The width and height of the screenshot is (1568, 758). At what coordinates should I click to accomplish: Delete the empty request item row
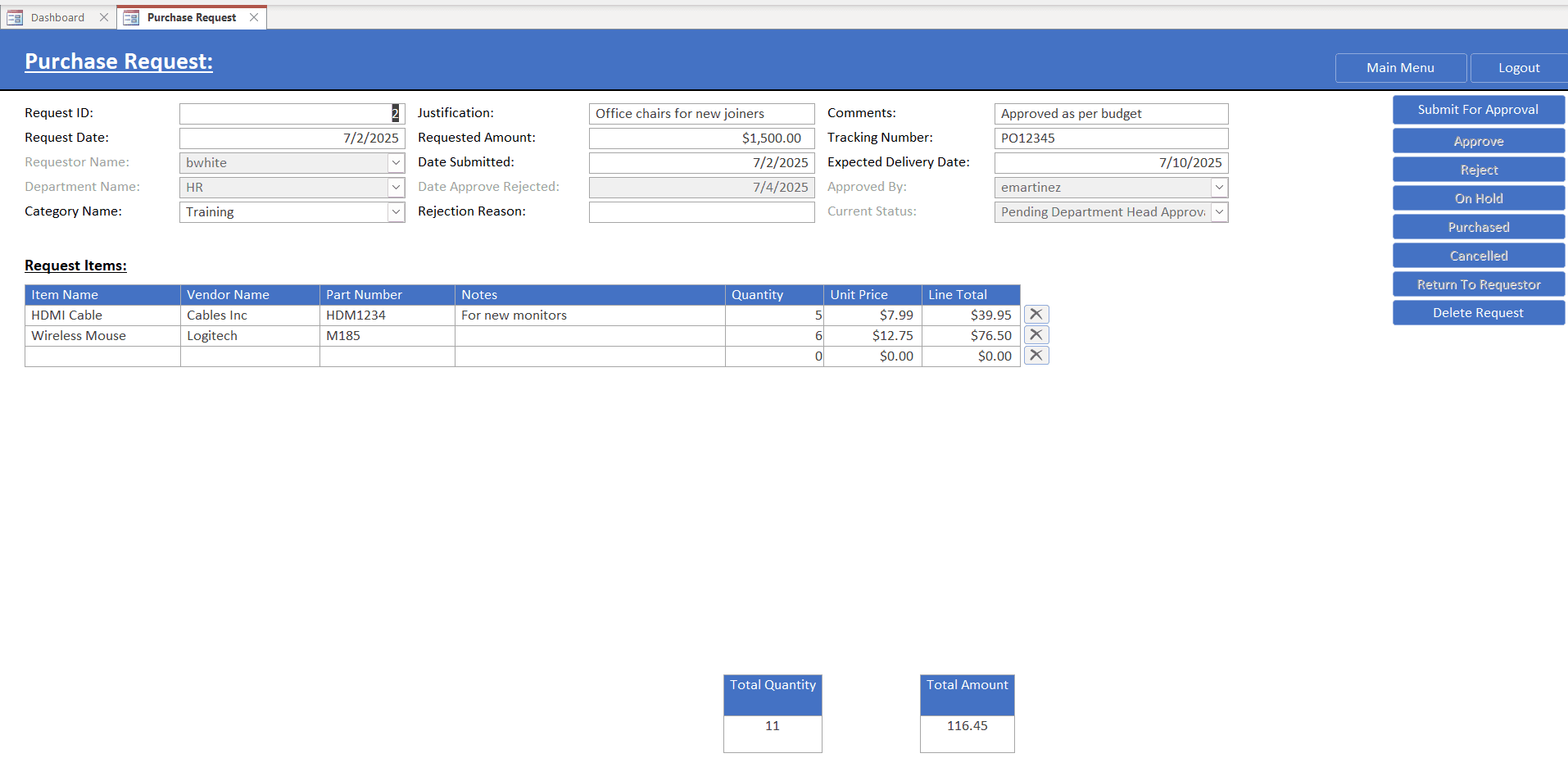pyautogui.click(x=1036, y=355)
